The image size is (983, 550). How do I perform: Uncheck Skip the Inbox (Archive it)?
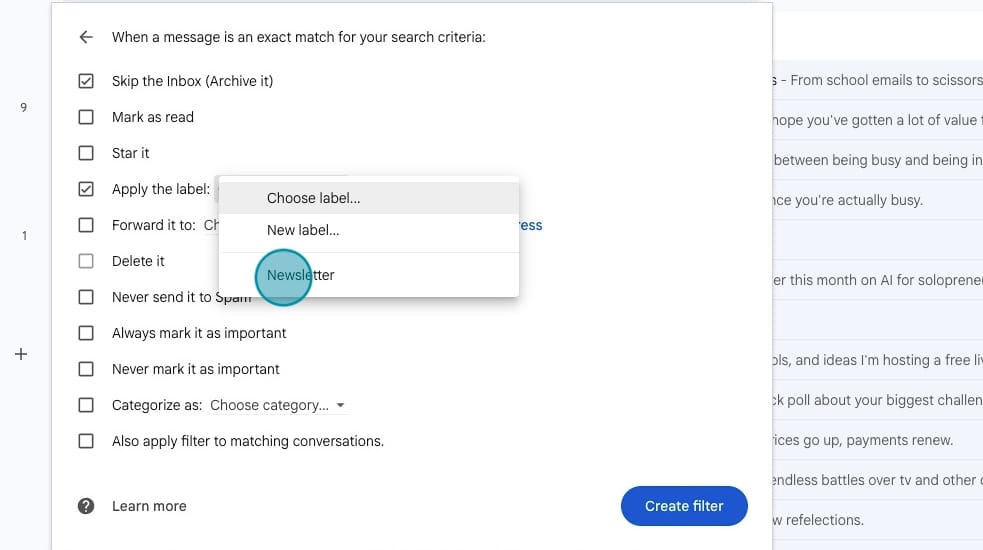click(86, 81)
